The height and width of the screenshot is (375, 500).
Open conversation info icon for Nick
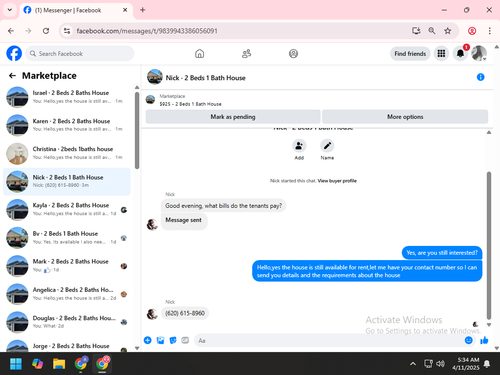click(480, 77)
